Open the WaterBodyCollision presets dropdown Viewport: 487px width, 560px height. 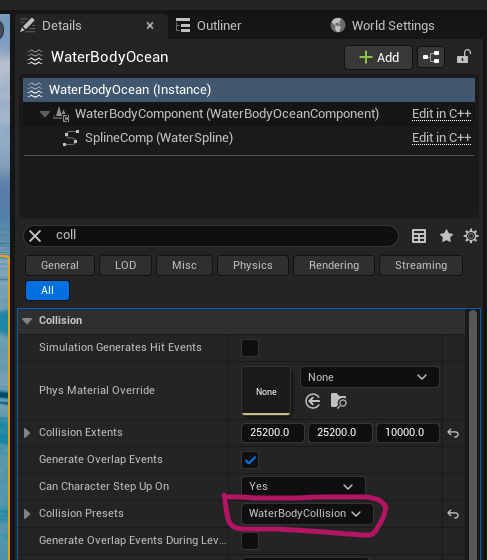[307, 514]
